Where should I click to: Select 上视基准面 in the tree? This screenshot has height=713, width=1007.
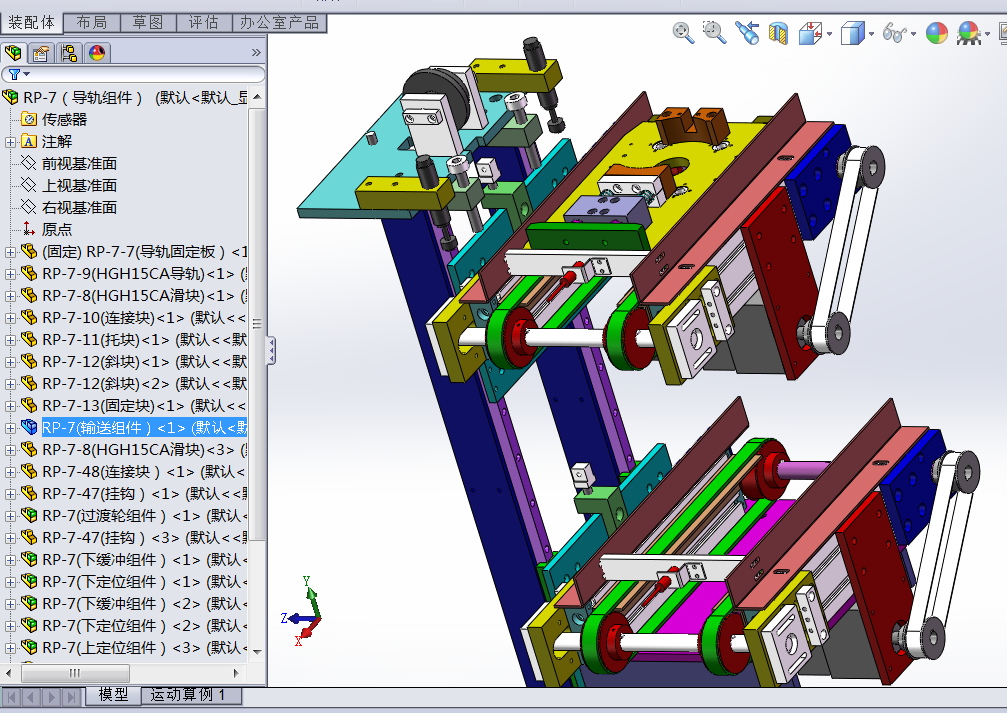(x=79, y=186)
